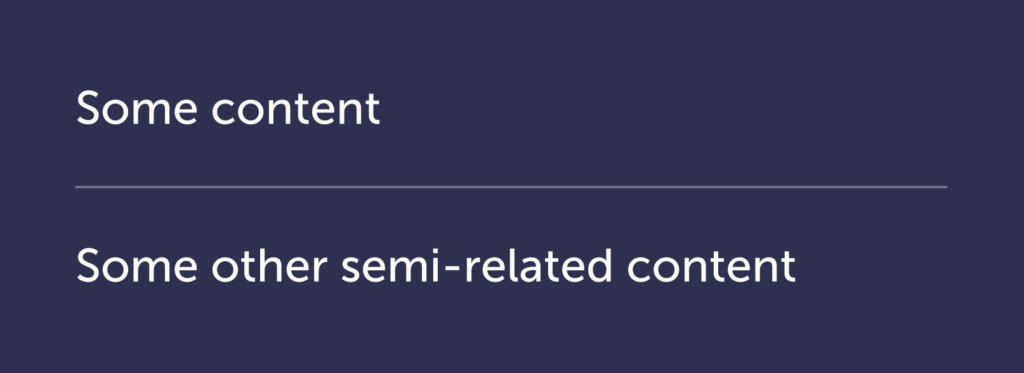Click the capital 'S' starting the first line
The height and width of the screenshot is (373, 1024).
tap(88, 108)
